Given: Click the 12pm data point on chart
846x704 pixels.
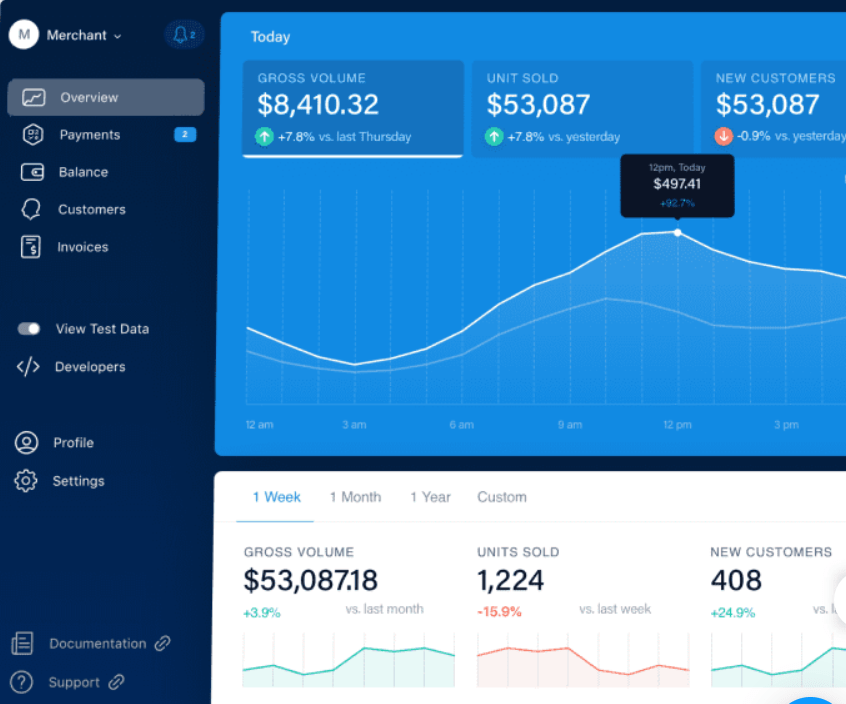Looking at the screenshot, I should 678,233.
